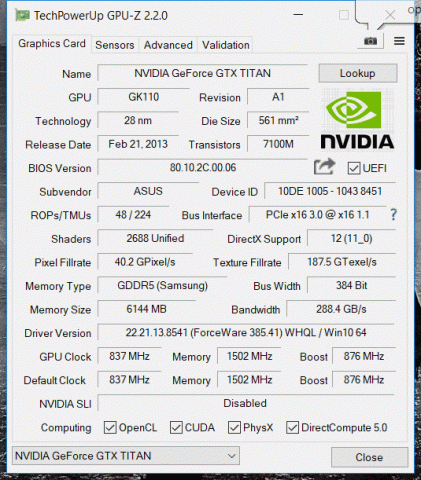Click the Default Clock field 837 MHz
This screenshot has width=421, height=480.
tap(129, 380)
